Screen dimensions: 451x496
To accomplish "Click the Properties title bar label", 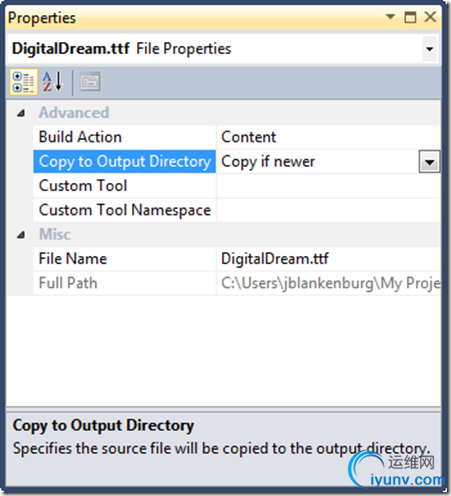I will point(42,18).
